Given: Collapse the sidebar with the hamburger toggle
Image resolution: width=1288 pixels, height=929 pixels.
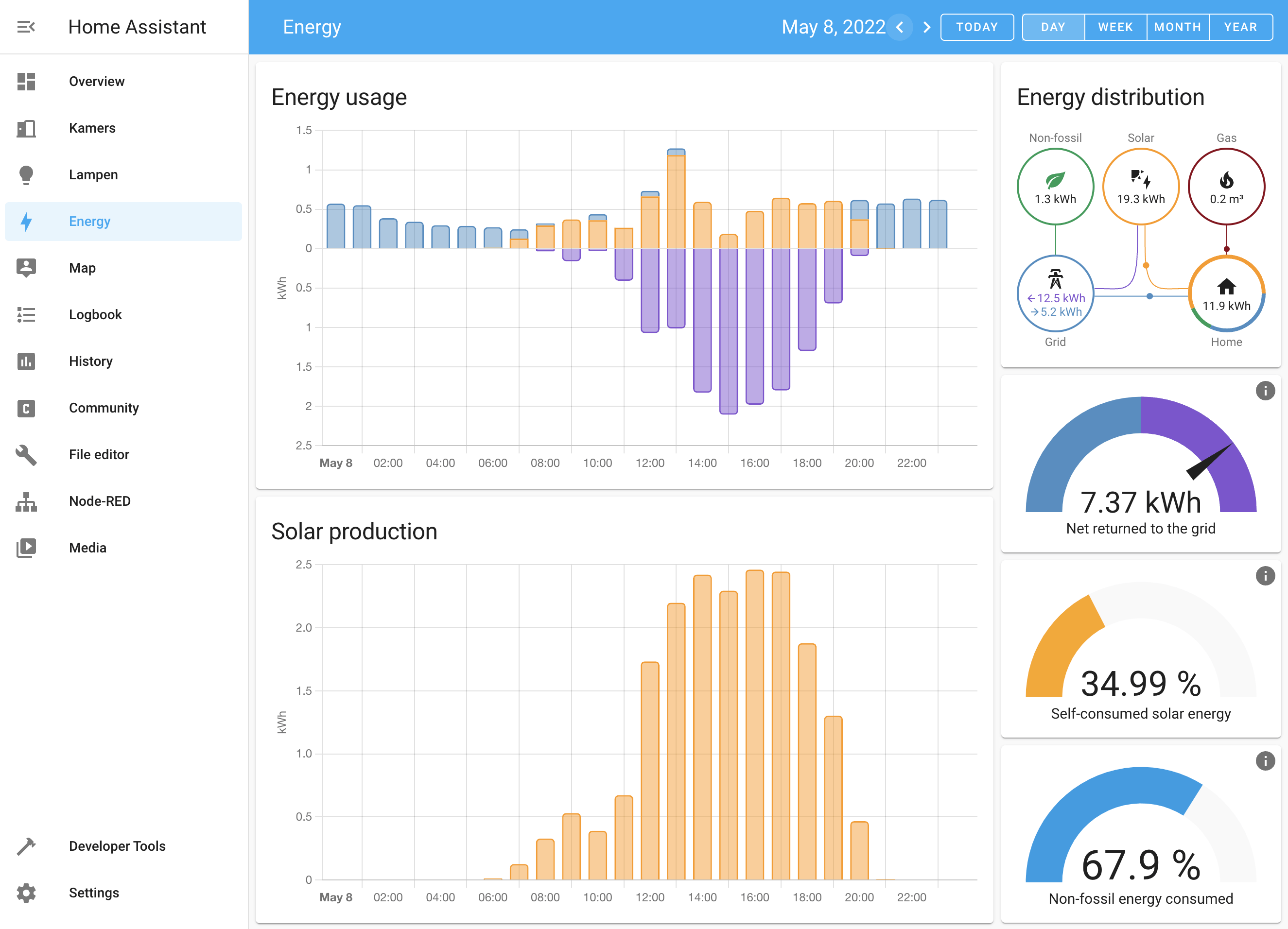Looking at the screenshot, I should [26, 27].
